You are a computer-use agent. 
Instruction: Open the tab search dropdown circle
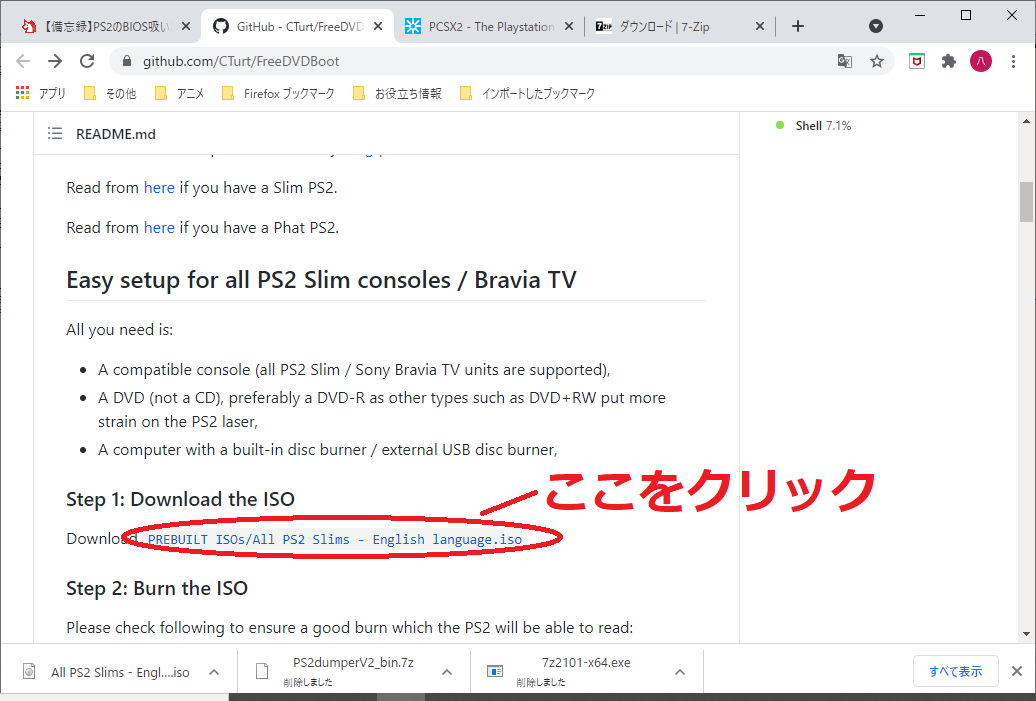(875, 26)
